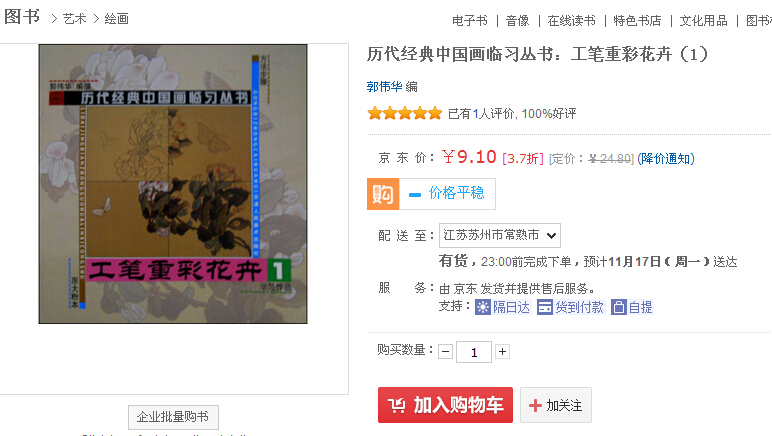The image size is (772, 436).
Task: Click the 货到付款 cash on delivery icon
Action: [545, 308]
